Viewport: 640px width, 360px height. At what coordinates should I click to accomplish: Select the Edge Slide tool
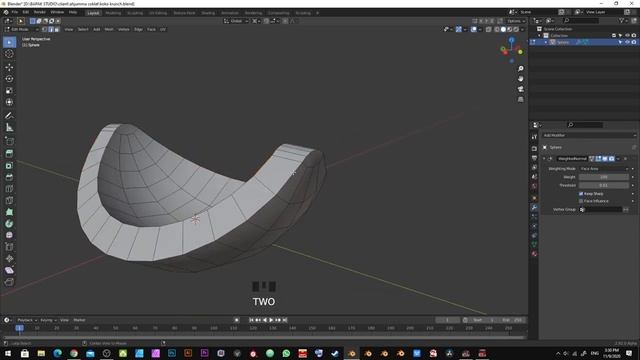pyautogui.click(x=9, y=247)
